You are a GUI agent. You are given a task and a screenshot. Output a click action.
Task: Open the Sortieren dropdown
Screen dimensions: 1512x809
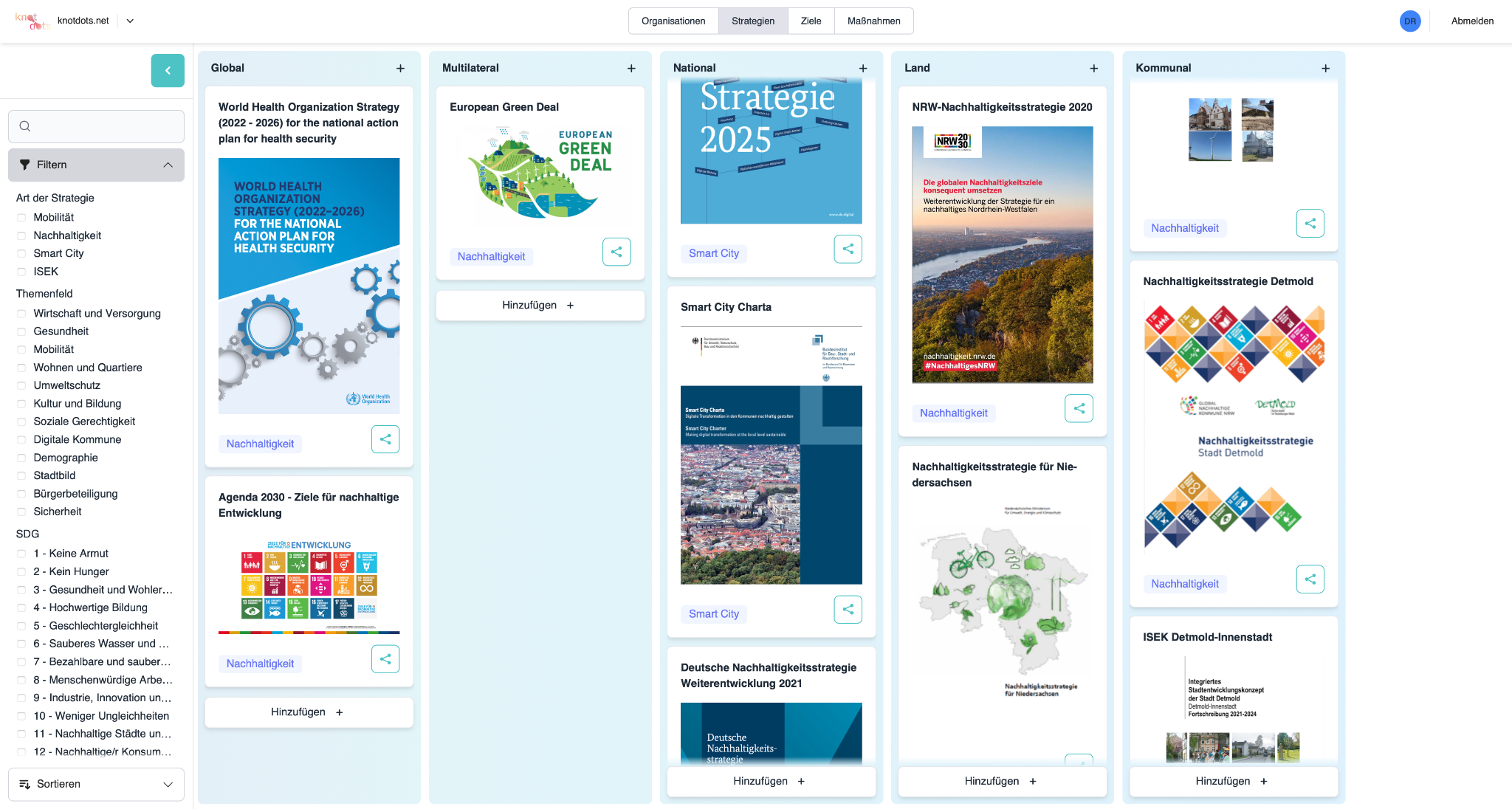96,784
